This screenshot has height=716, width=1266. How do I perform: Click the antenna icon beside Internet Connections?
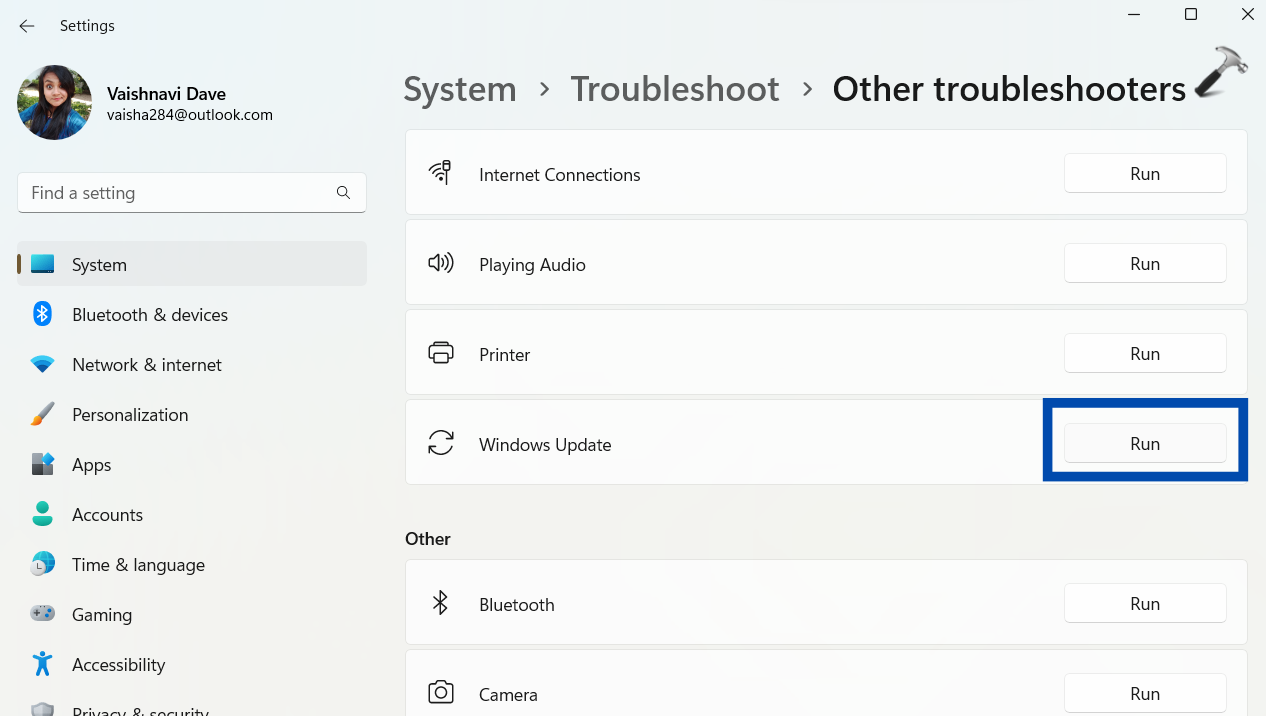pyautogui.click(x=440, y=172)
